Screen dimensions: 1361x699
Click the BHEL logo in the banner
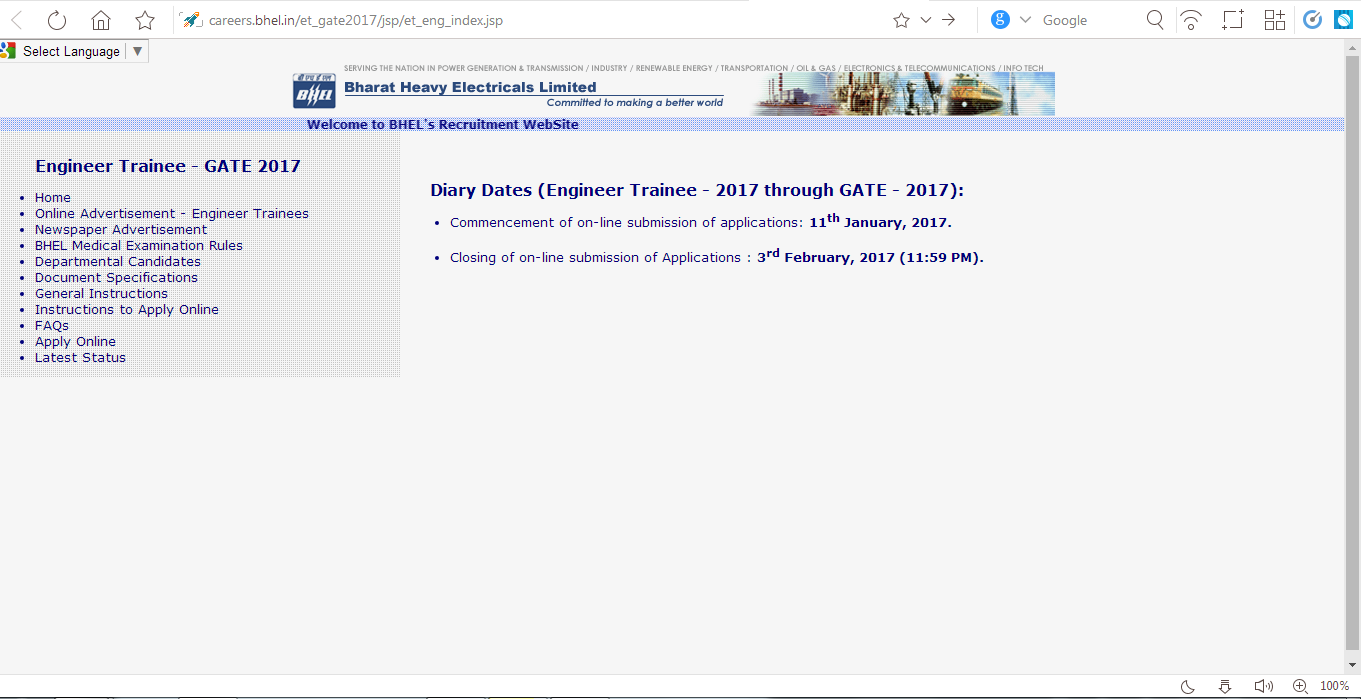pyautogui.click(x=314, y=91)
